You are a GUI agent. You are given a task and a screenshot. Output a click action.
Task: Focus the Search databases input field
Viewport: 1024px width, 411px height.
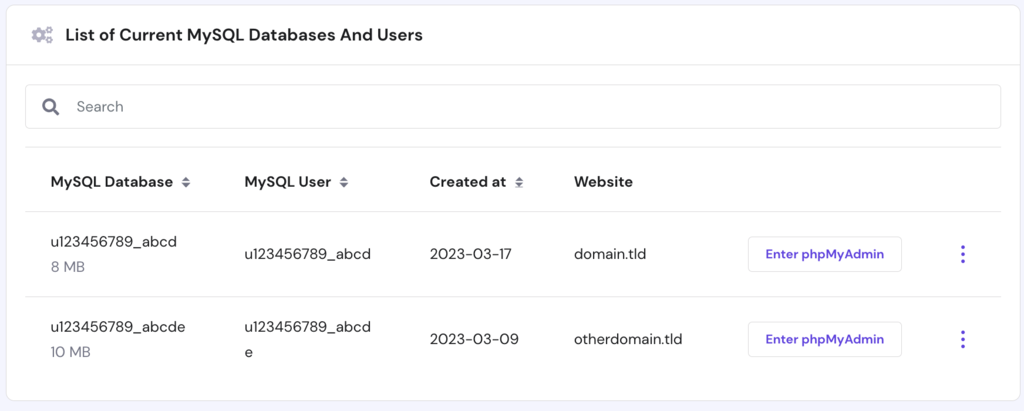530,106
